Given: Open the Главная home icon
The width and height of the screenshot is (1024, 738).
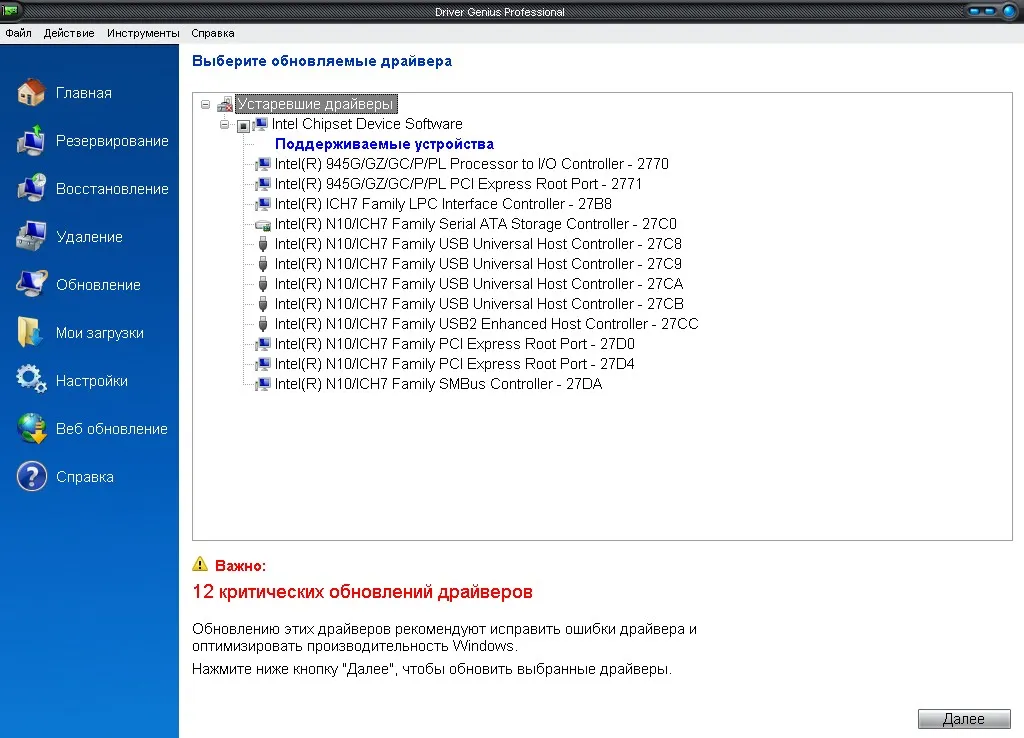Looking at the screenshot, I should tap(31, 92).
